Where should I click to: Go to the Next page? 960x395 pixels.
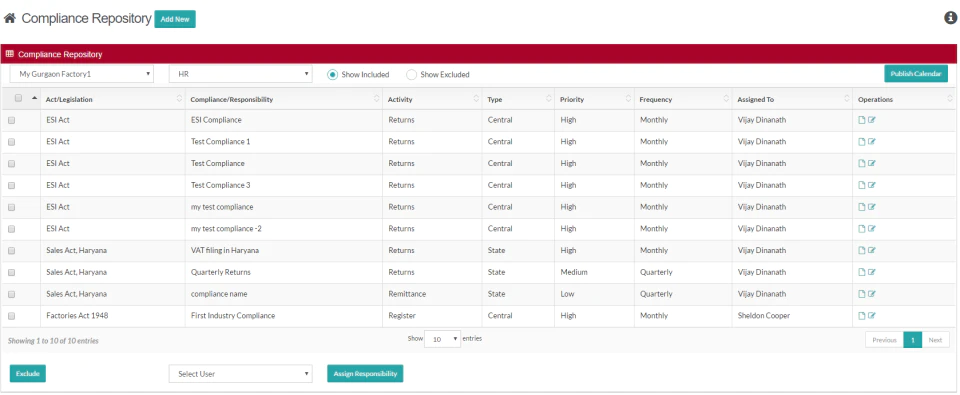pyautogui.click(x=936, y=340)
